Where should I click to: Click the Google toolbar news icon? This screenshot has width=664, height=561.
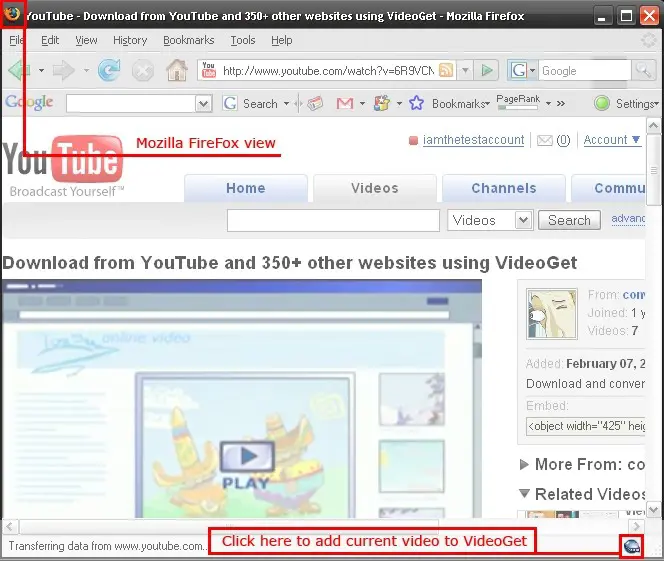pos(315,103)
